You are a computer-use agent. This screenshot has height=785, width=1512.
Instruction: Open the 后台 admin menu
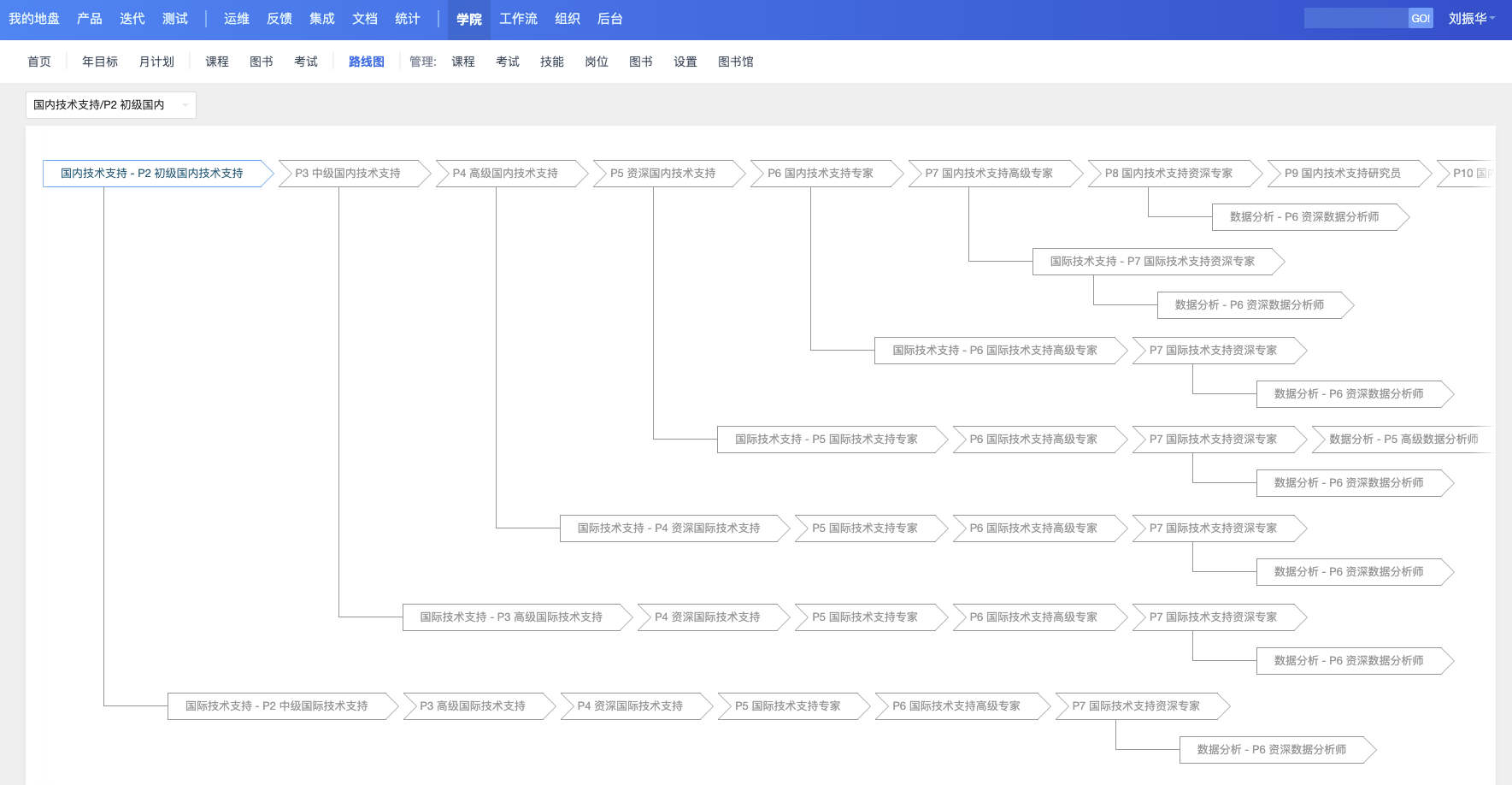pyautogui.click(x=610, y=19)
